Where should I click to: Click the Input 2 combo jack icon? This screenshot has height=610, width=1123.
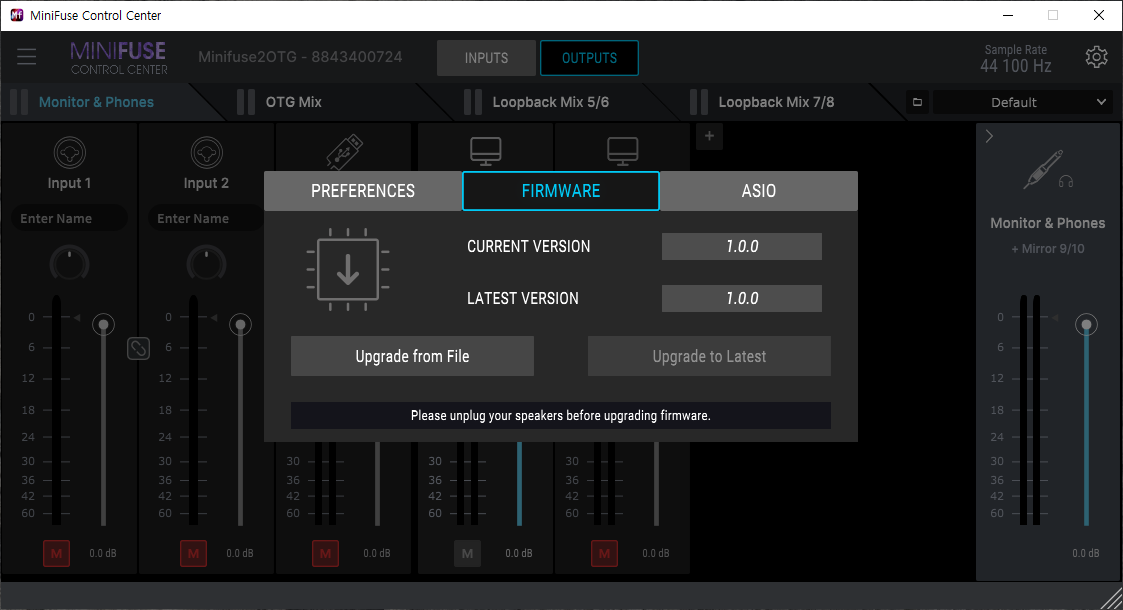[206, 153]
